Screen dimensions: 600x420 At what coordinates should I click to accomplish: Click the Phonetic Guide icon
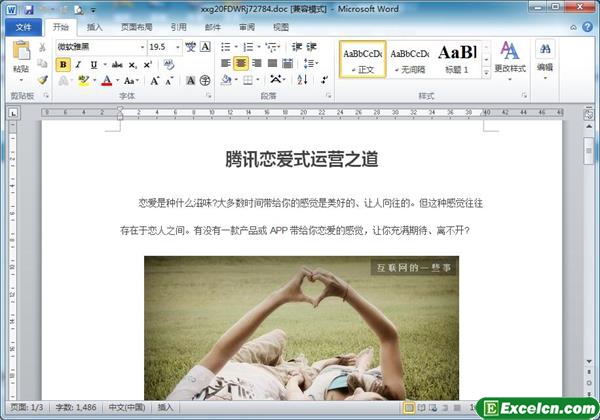coord(190,47)
